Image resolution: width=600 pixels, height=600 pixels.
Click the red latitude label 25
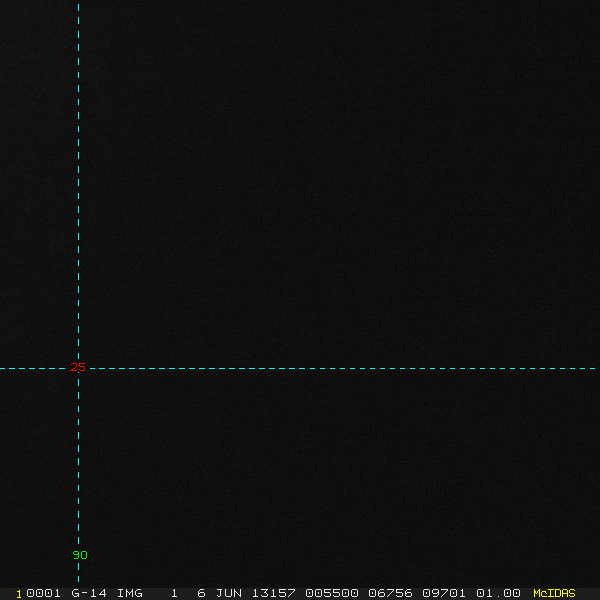pos(78,367)
